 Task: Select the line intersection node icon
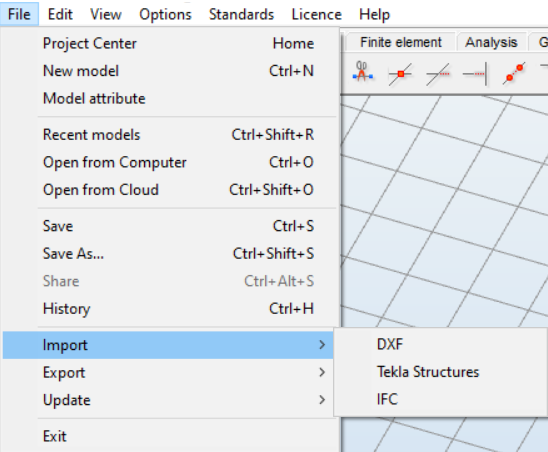(400, 74)
